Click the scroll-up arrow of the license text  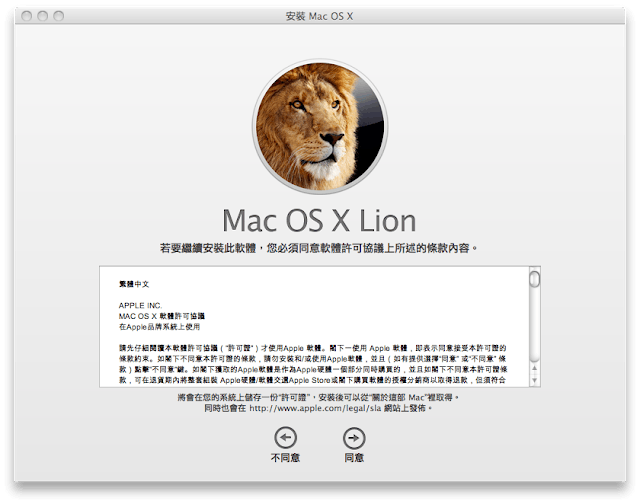534,368
